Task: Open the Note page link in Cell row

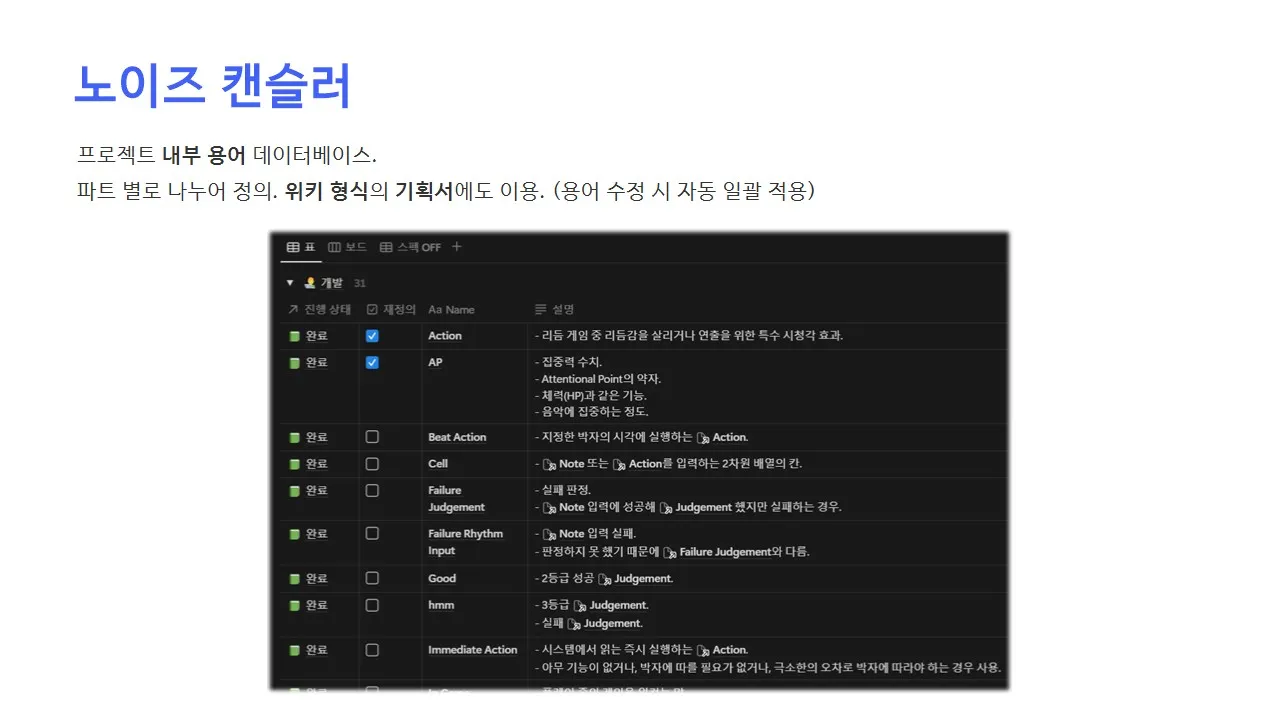Action: click(563, 464)
